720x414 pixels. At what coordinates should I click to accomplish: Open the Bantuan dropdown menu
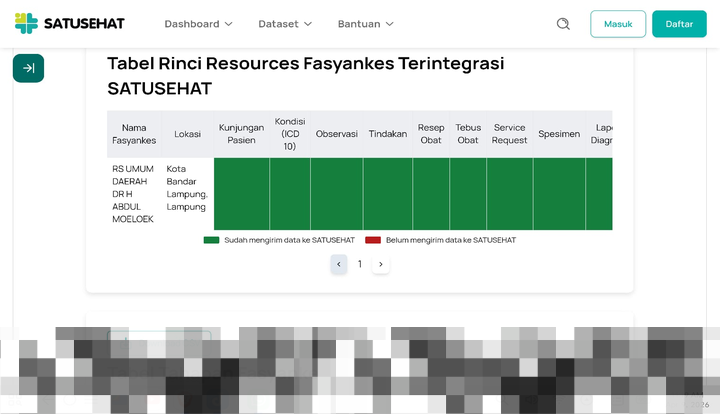[x=365, y=24]
